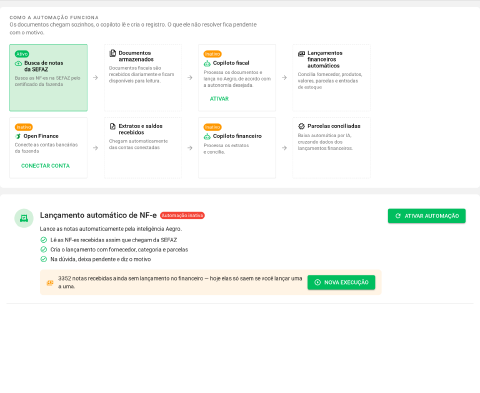Click CONECTAR CONTA for Open Finance
This screenshot has width=480, height=393.
[45, 166]
